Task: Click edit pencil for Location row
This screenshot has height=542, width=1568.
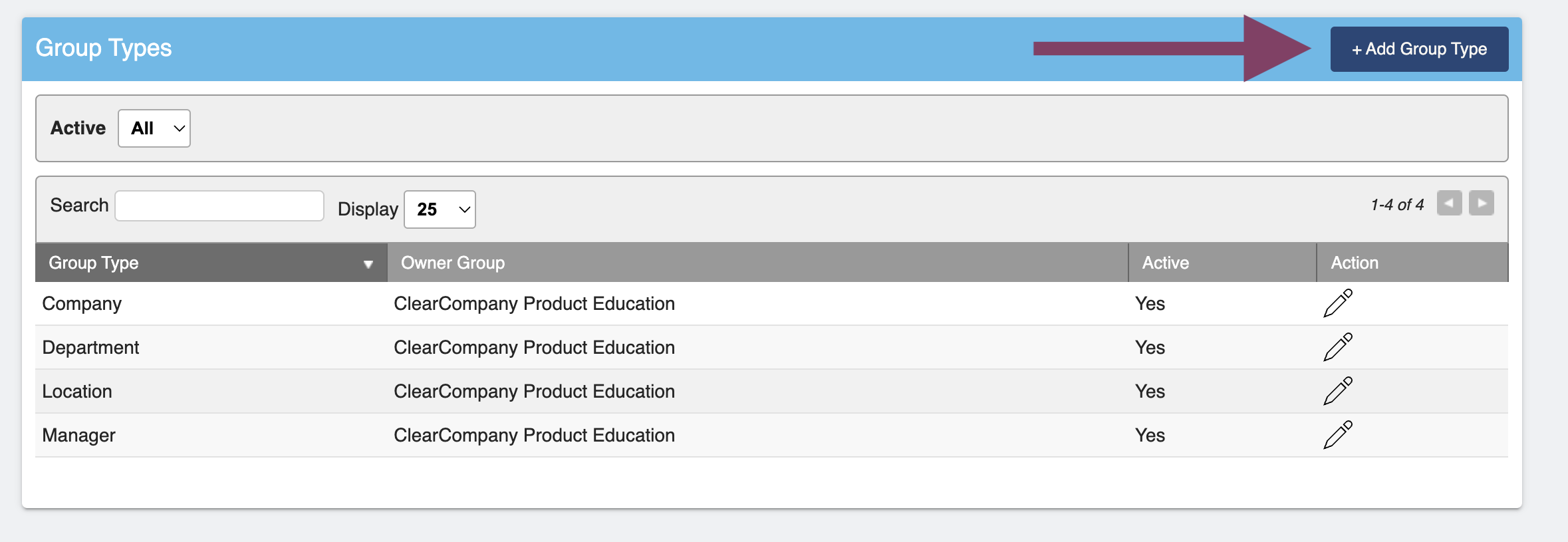Action: (x=1337, y=391)
